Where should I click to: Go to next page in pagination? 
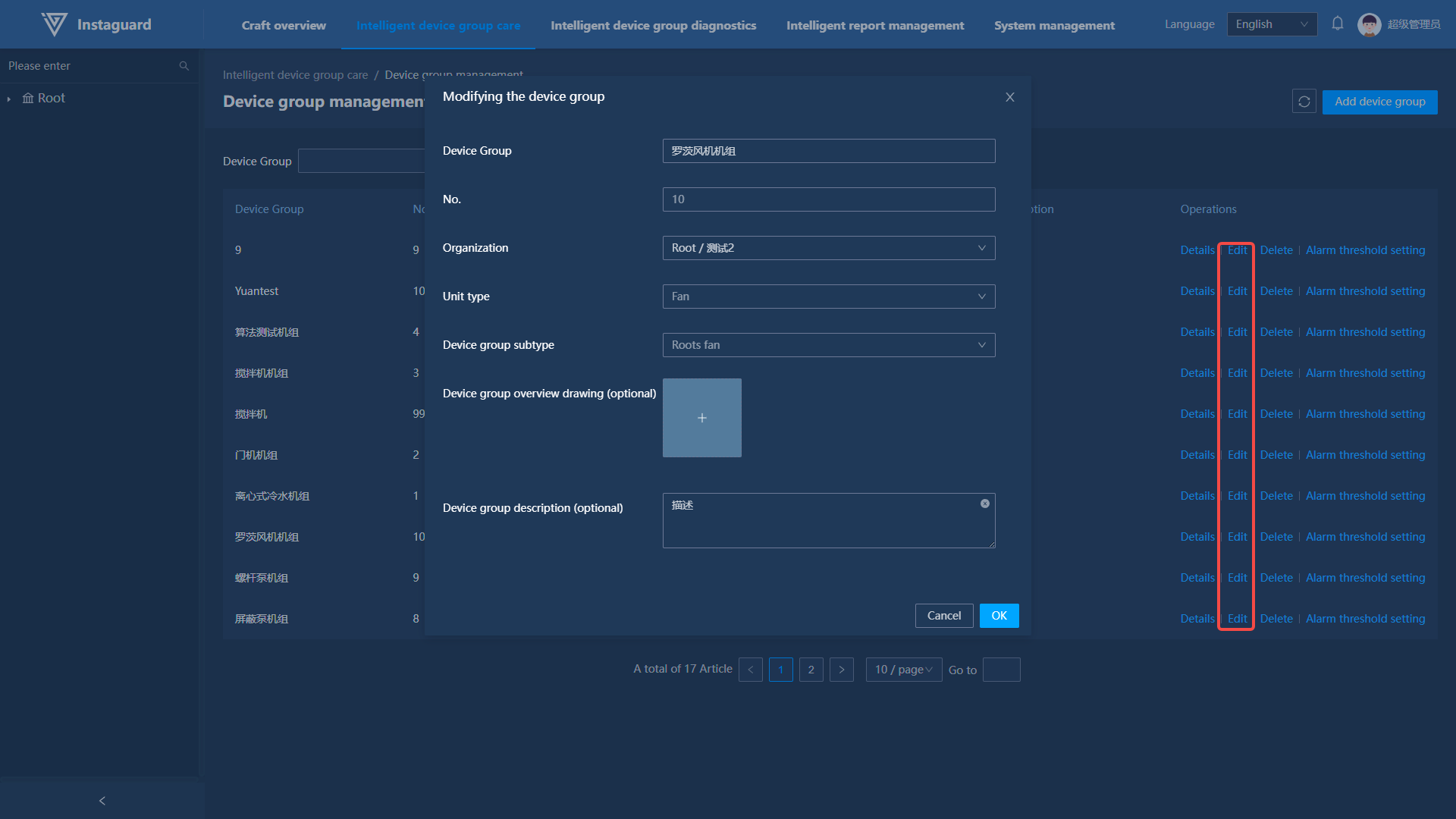841,670
